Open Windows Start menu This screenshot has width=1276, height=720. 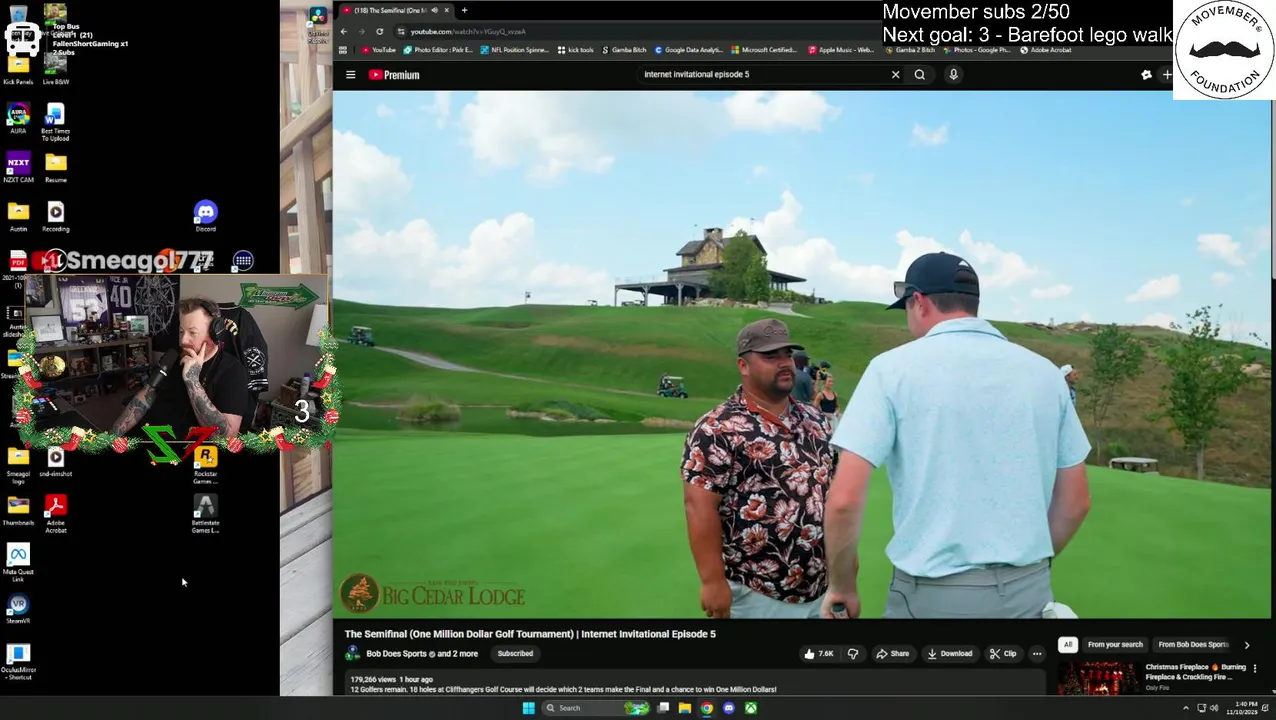point(528,708)
